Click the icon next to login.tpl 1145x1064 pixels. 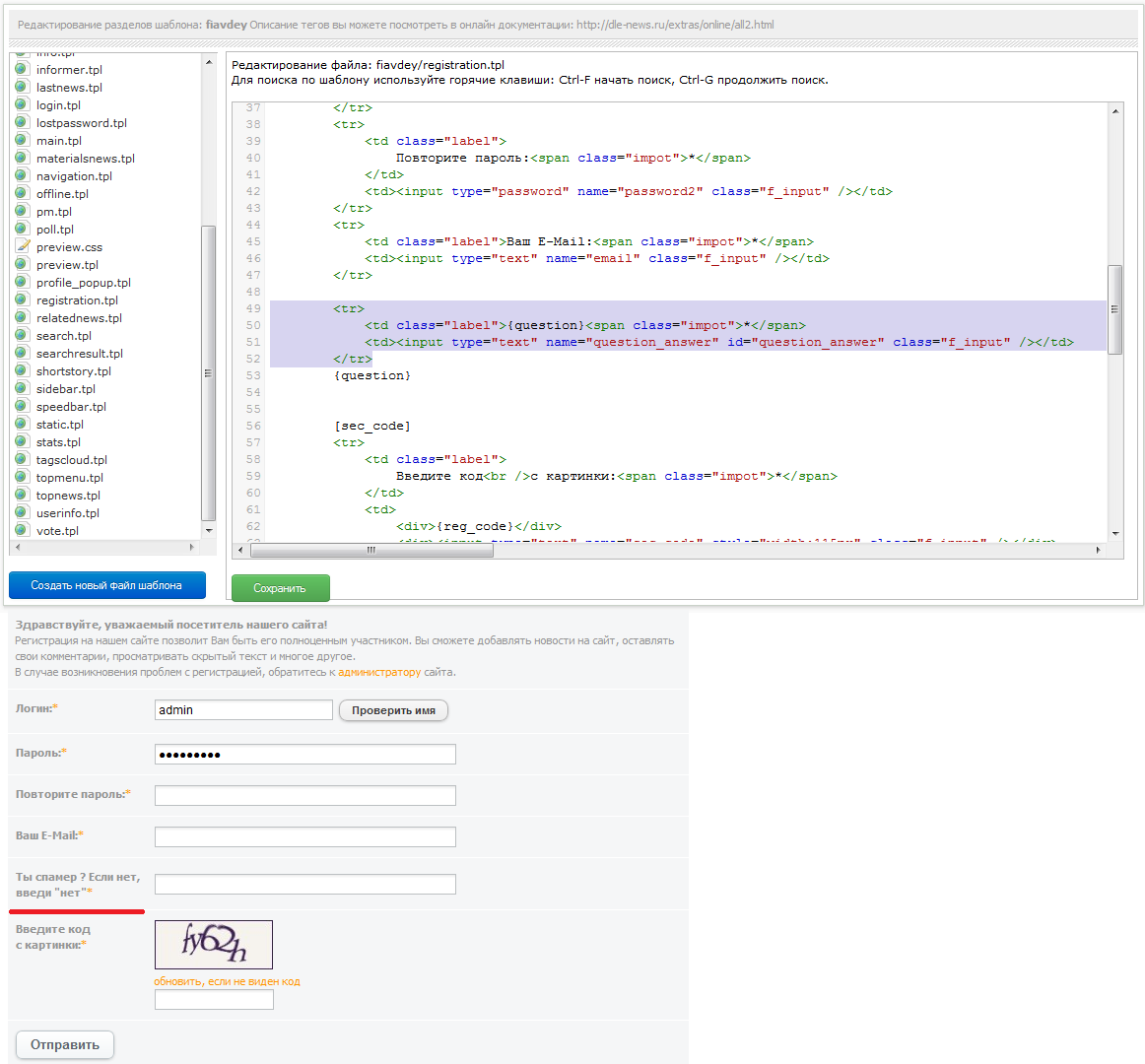click(22, 105)
